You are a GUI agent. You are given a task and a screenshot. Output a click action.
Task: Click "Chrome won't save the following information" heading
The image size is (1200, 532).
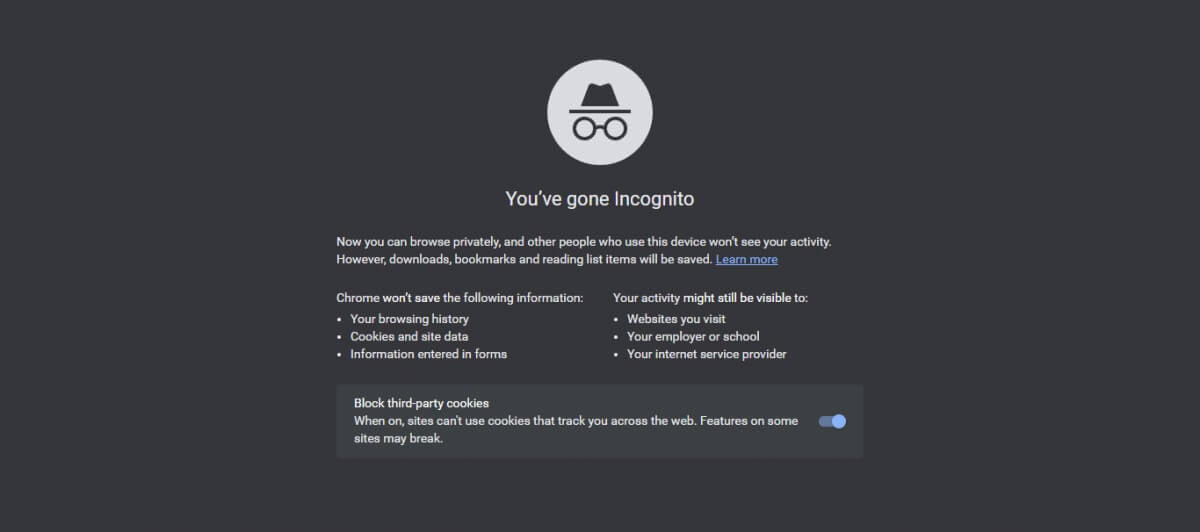tap(459, 298)
